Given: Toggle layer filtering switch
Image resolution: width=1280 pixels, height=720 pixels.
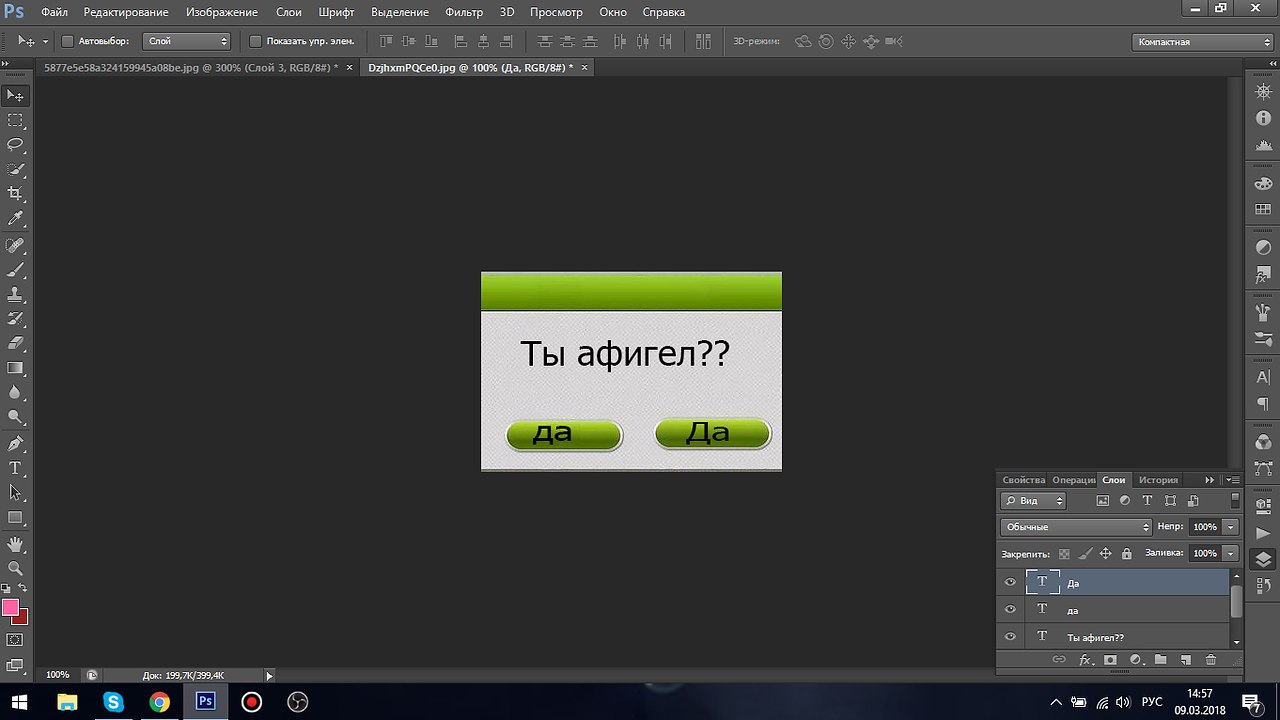Looking at the screenshot, I should pos(1235,500).
